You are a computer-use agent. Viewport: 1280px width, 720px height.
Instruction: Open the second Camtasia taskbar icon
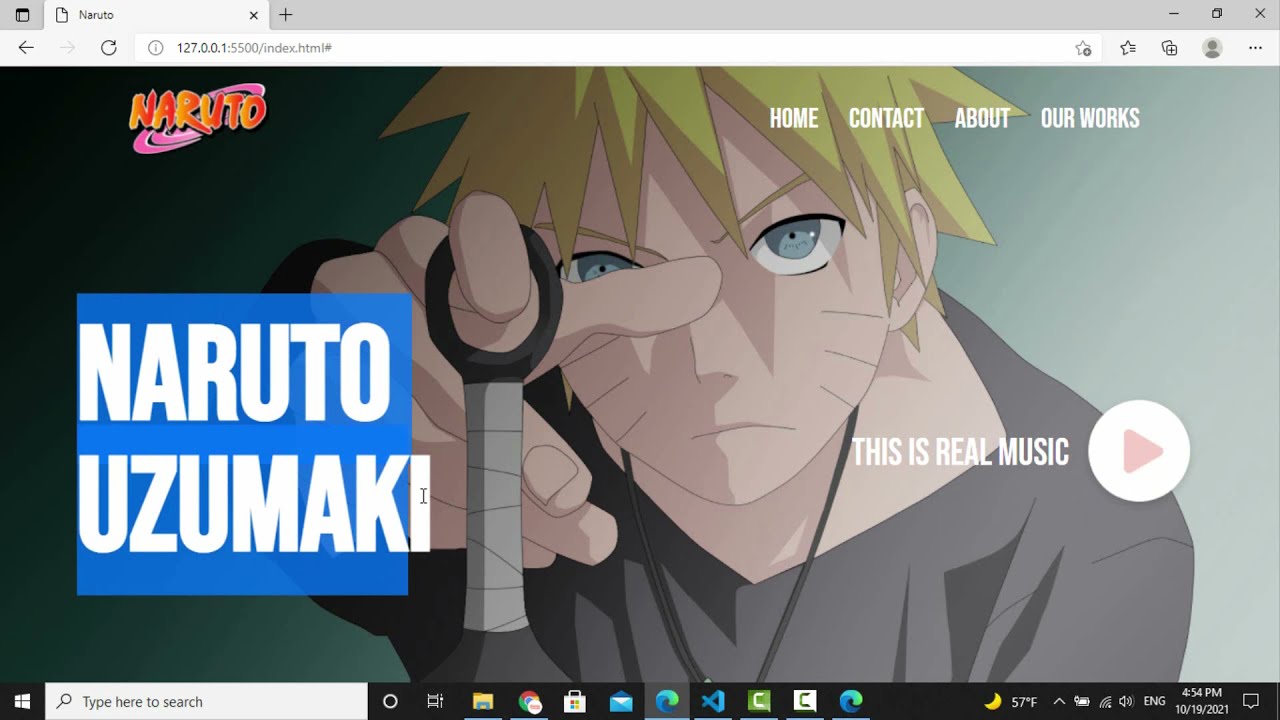tap(805, 701)
